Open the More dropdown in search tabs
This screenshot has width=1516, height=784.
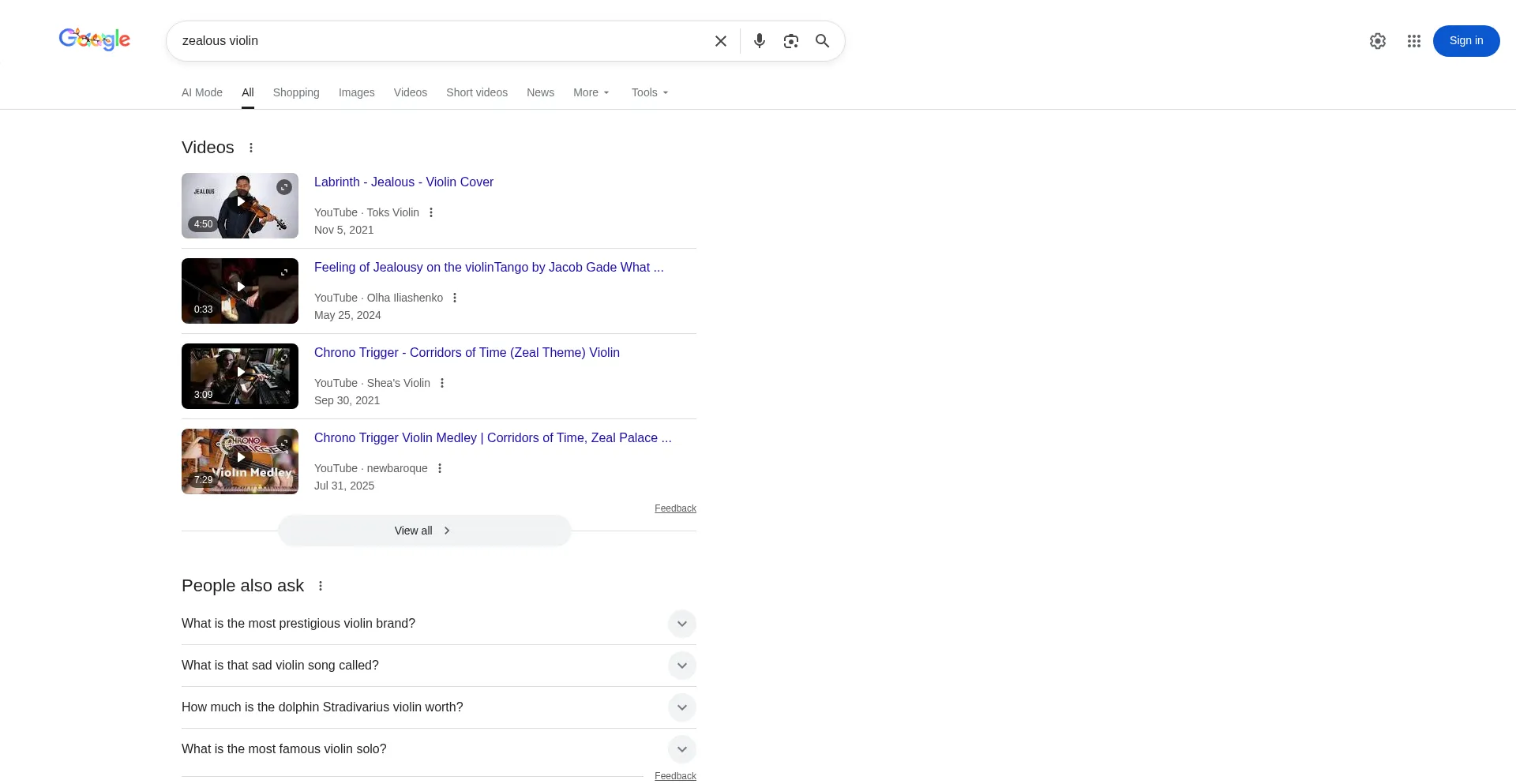tap(591, 92)
